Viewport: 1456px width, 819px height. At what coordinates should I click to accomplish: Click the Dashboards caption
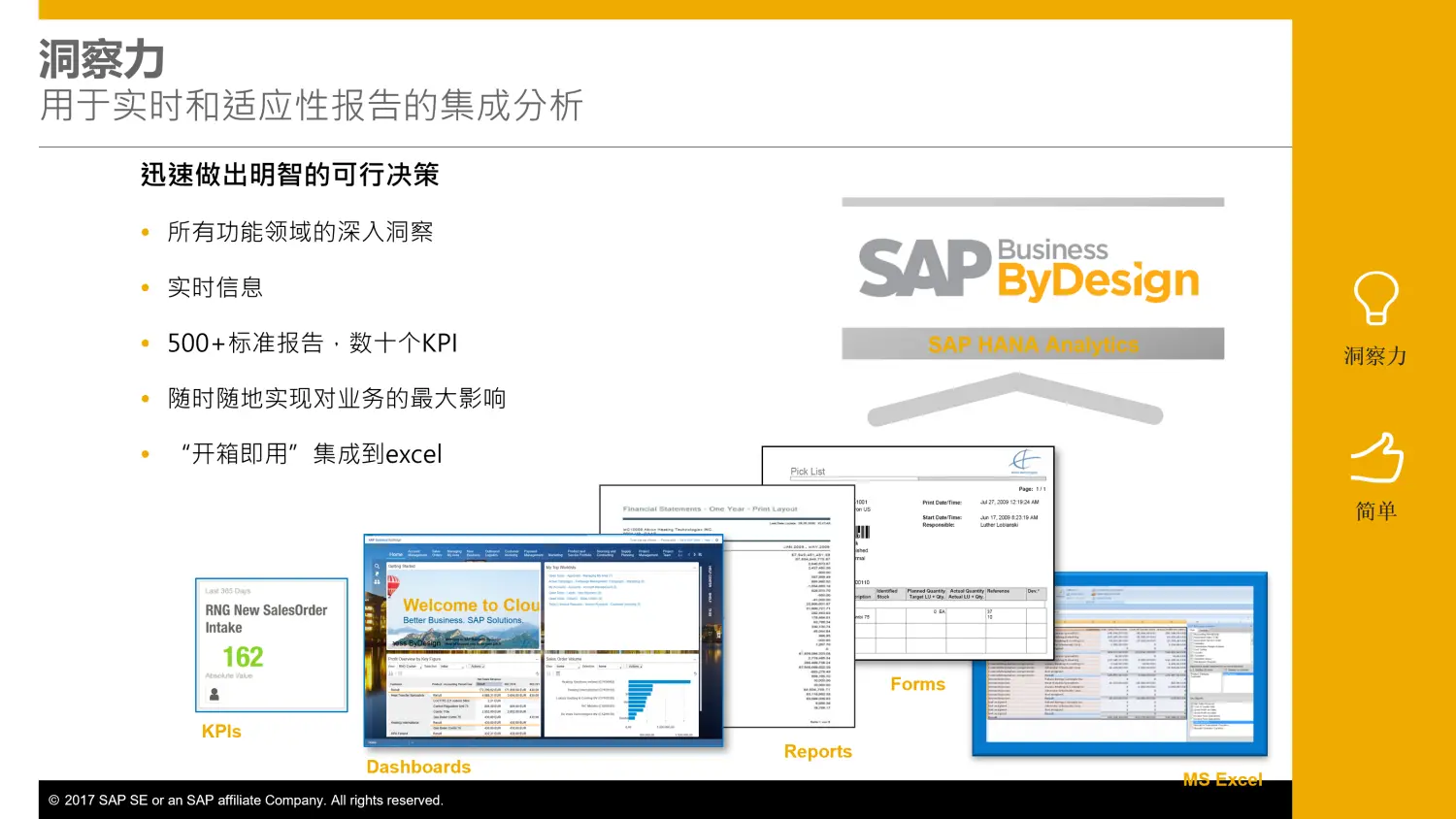(418, 767)
